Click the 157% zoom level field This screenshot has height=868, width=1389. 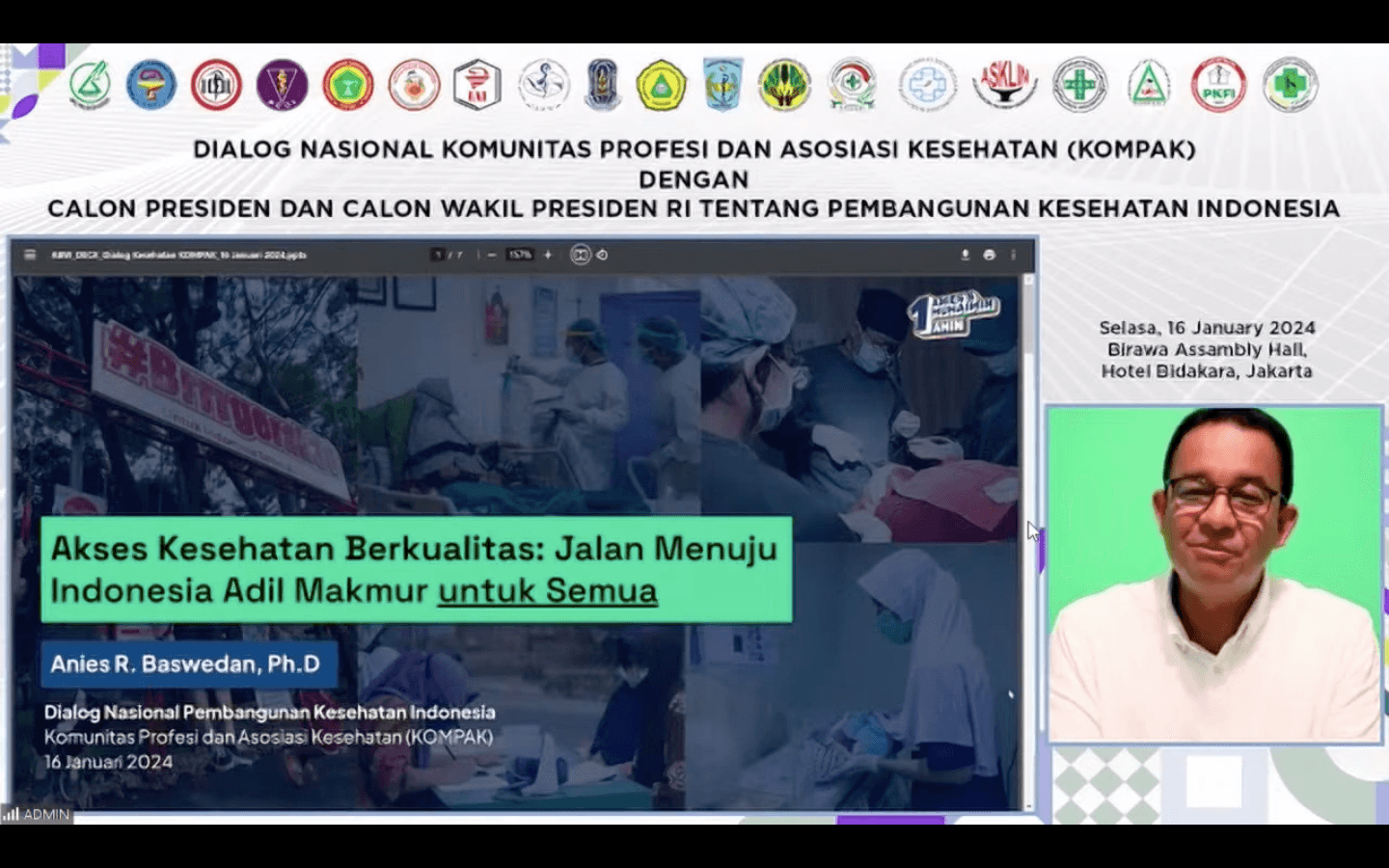click(520, 255)
